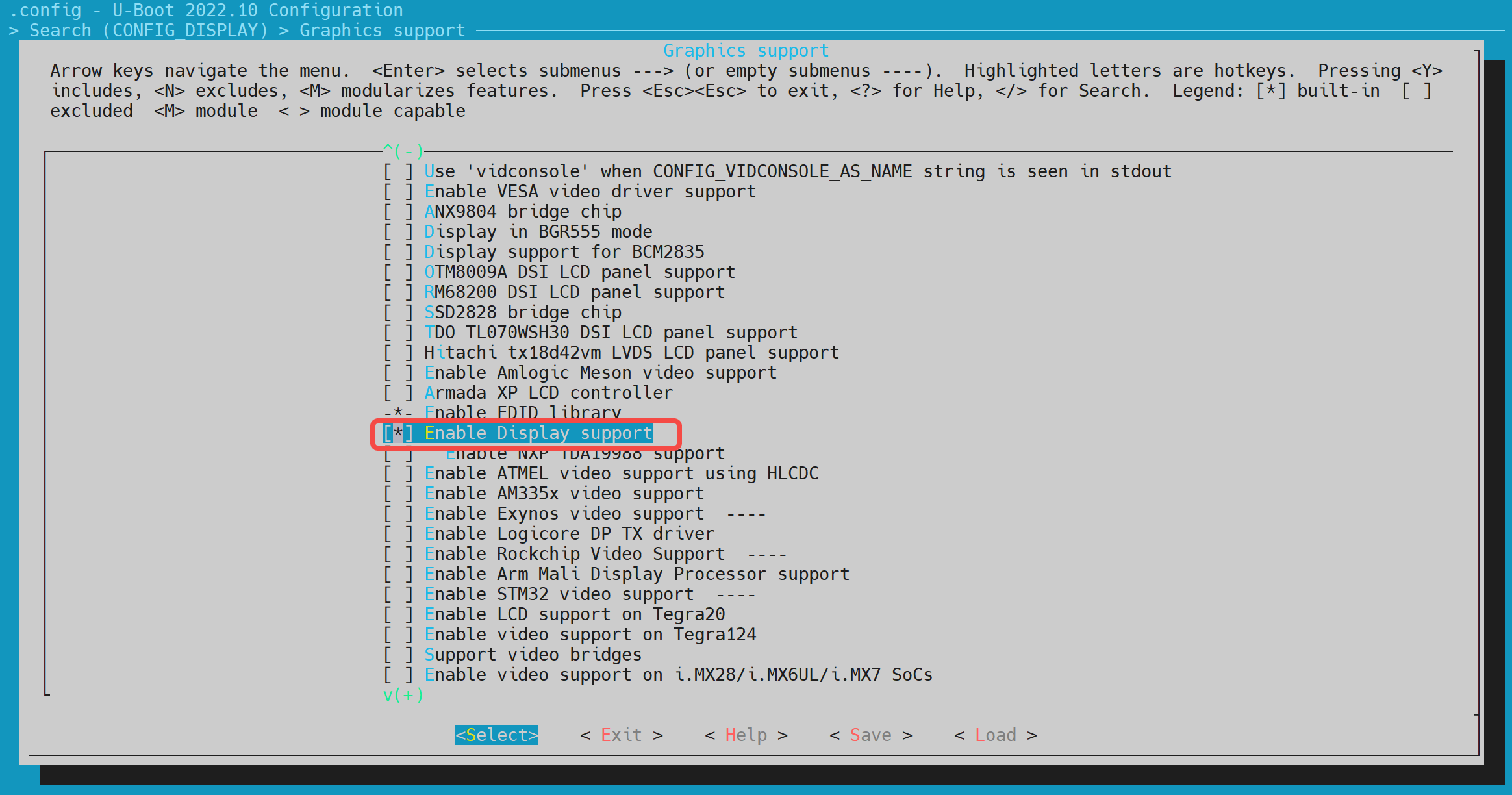This screenshot has width=1512, height=795.
Task: Enable ANX9804 bridge chip option
Action: 397,212
